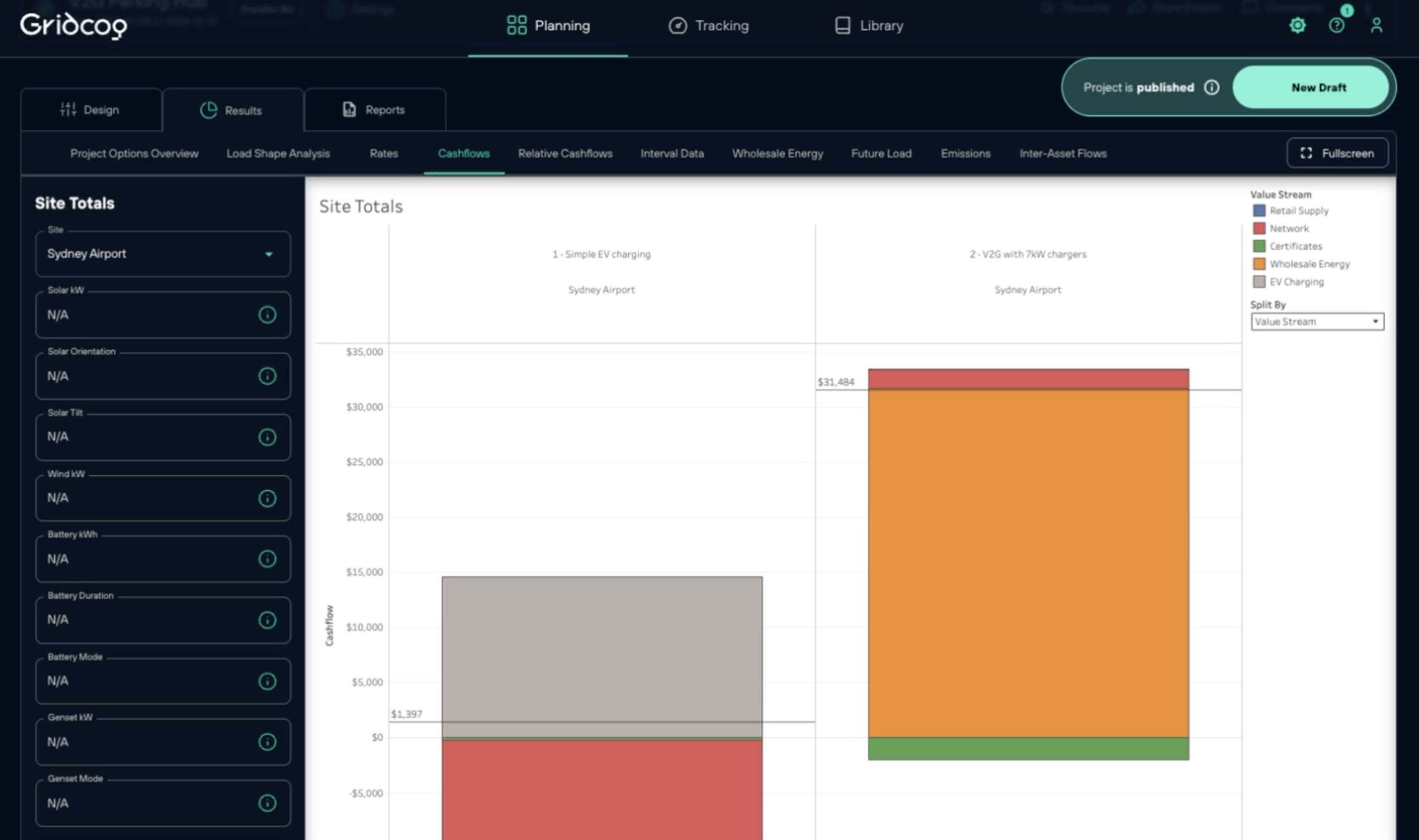
Task: Click the info icon next to Solar kW
Action: (267, 315)
